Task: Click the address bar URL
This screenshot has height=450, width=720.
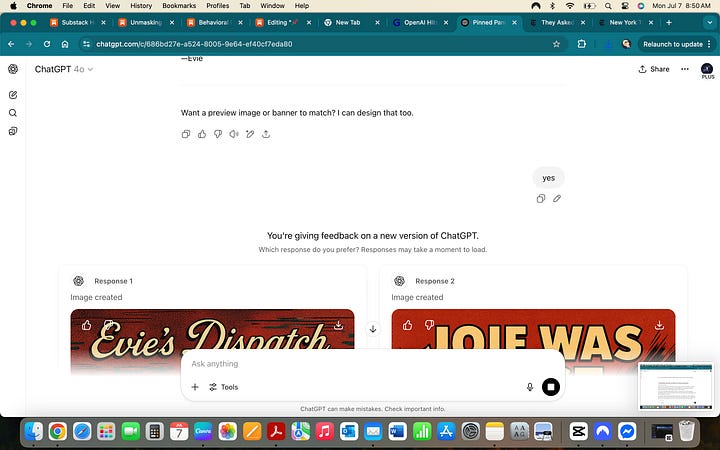Action: (x=194, y=44)
